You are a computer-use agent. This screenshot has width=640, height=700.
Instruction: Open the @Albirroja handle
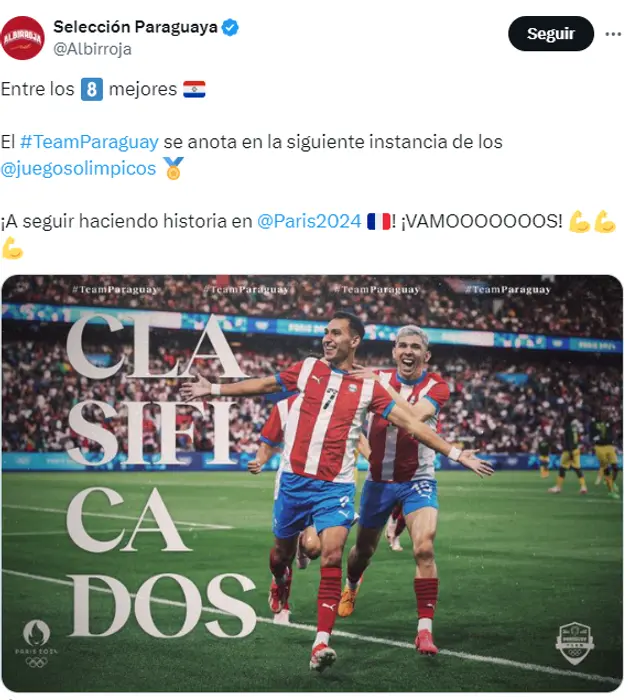click(x=92, y=49)
